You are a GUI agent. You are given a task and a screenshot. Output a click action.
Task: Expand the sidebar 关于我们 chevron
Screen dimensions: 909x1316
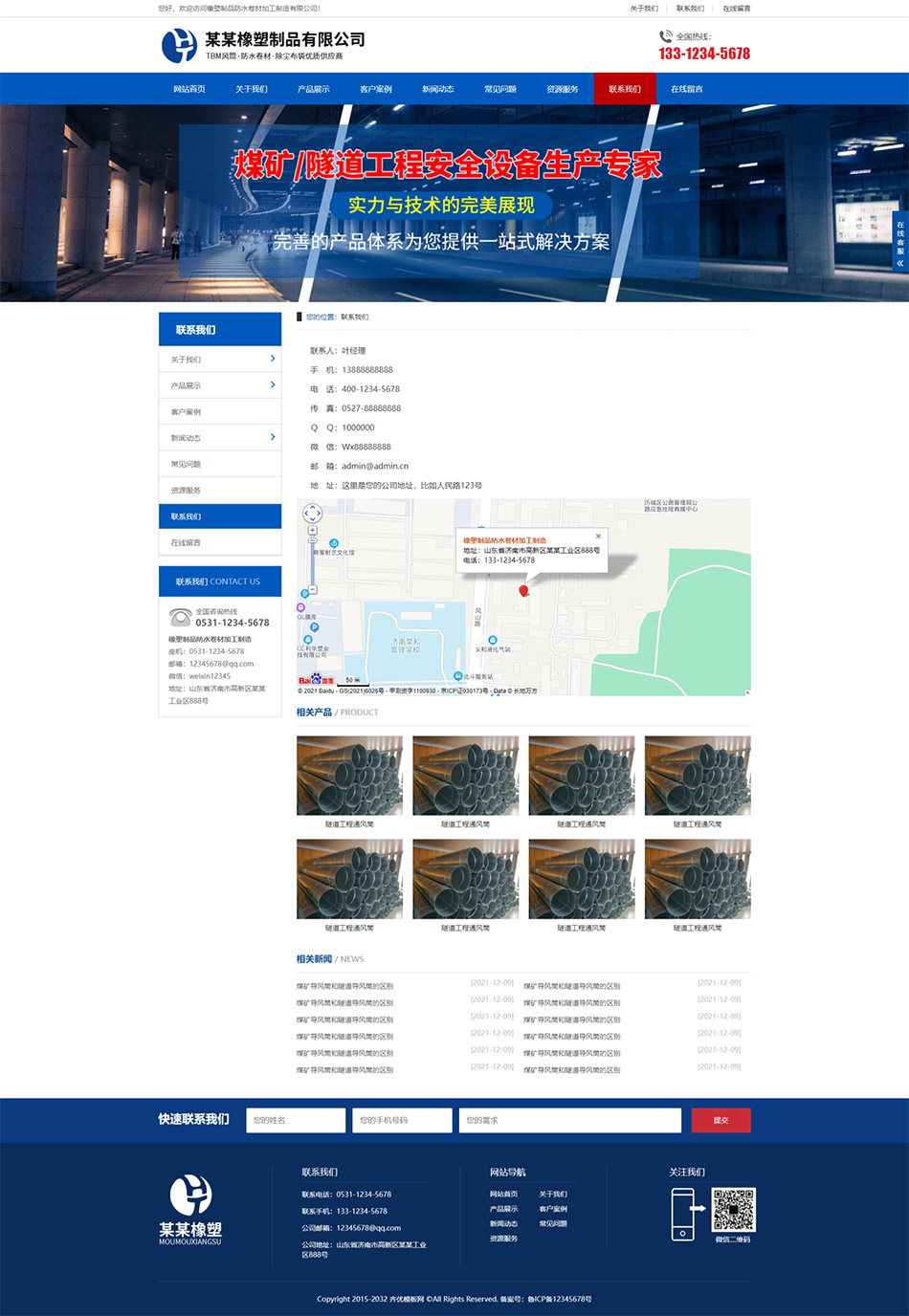(x=273, y=359)
